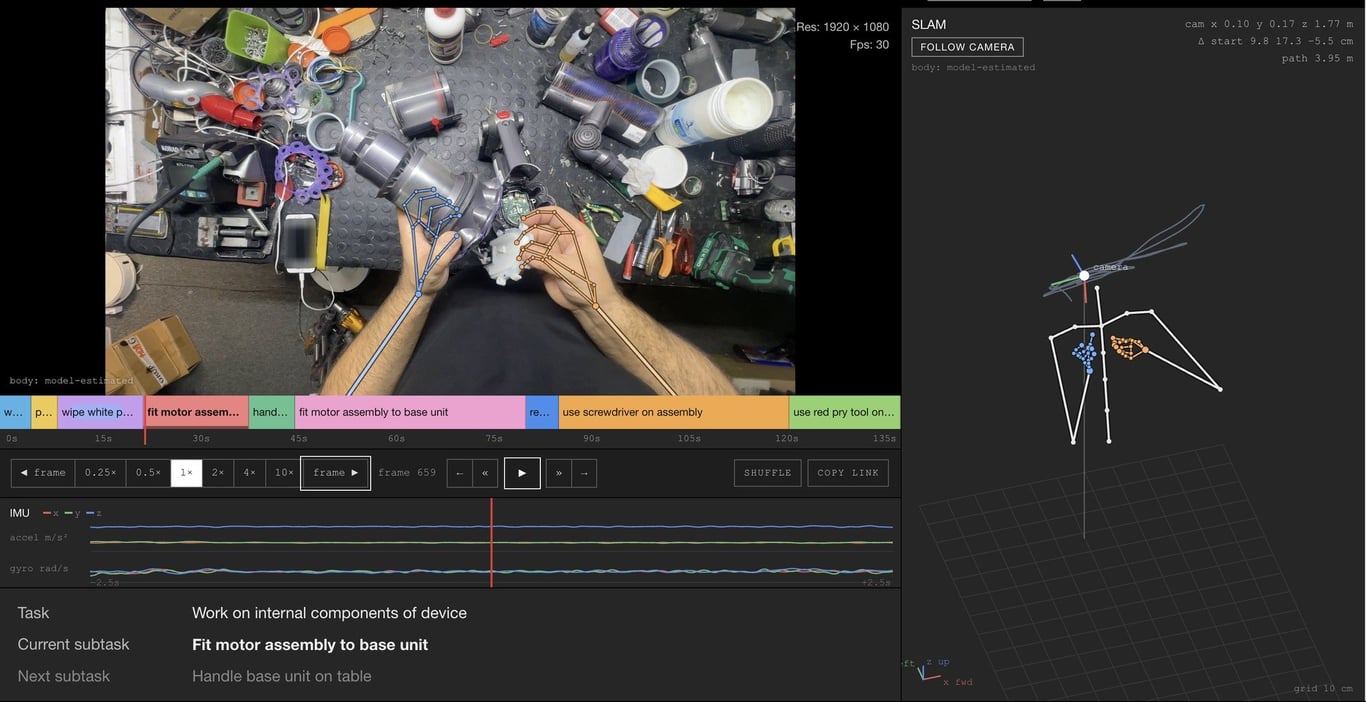Select the blue 're...' timeline segment
Screen dimensions: 1366x702
point(542,412)
